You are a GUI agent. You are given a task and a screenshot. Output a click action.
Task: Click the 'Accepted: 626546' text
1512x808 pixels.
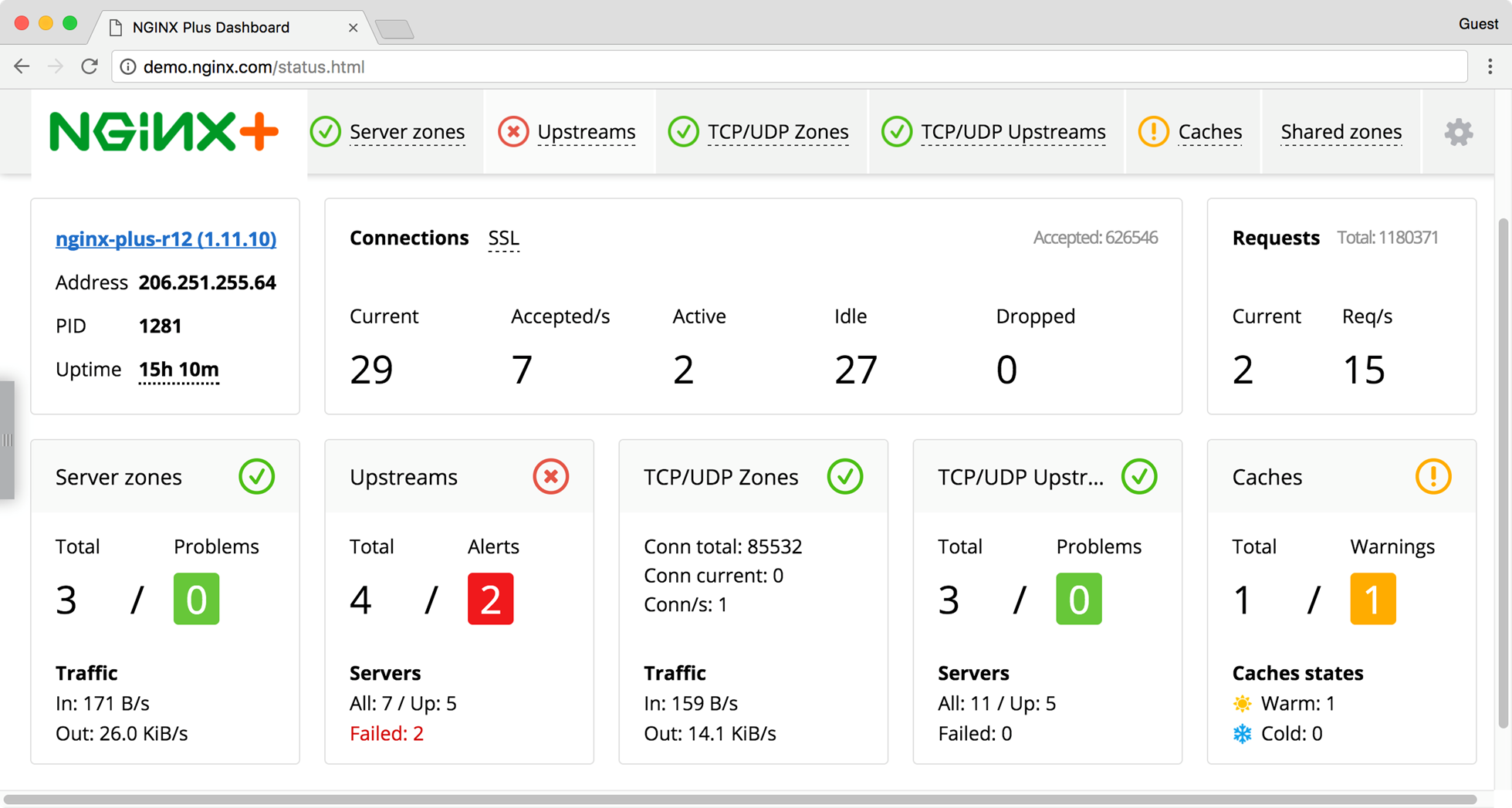point(1095,238)
